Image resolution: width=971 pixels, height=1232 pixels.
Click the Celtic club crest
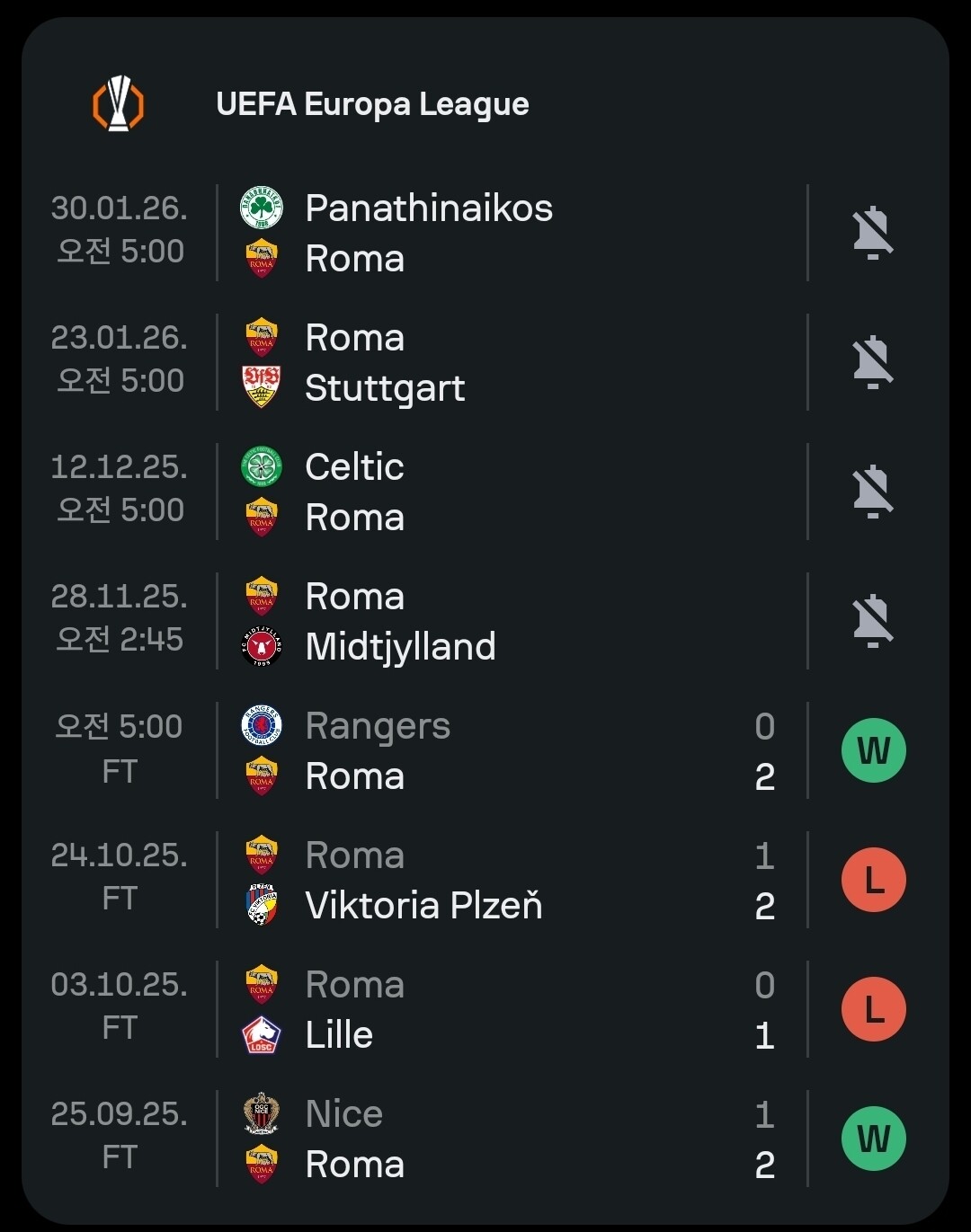coord(262,466)
